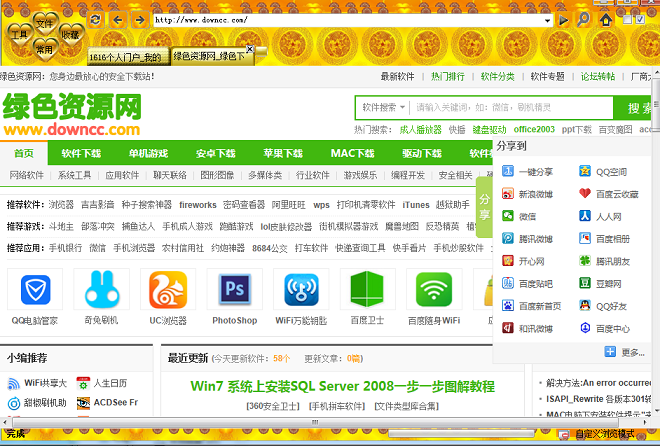Screen dimensions: 660x446
Task: Click the horizontal scrollbar thumb
Action: (315, 422)
